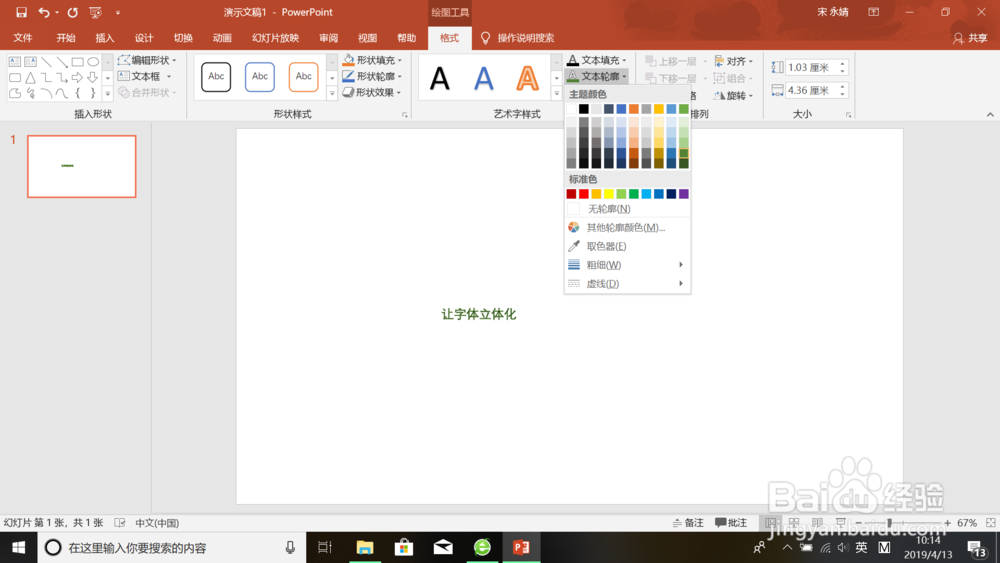Image resolution: width=1000 pixels, height=563 pixels.
Task: Switch to slide sorter view in status bar
Action: coord(794,523)
